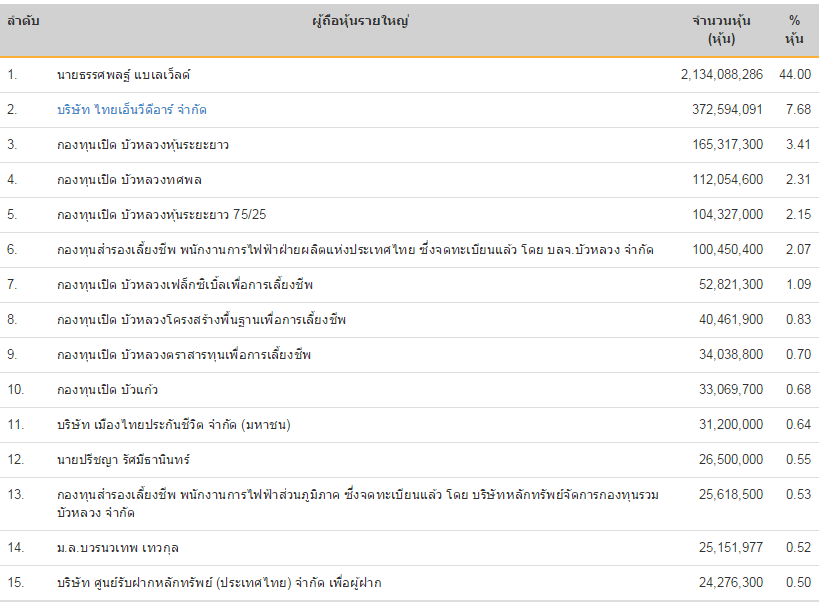The height and width of the screenshot is (603, 822).
Task: Click the % หุ้น column header
Action: pos(794,30)
